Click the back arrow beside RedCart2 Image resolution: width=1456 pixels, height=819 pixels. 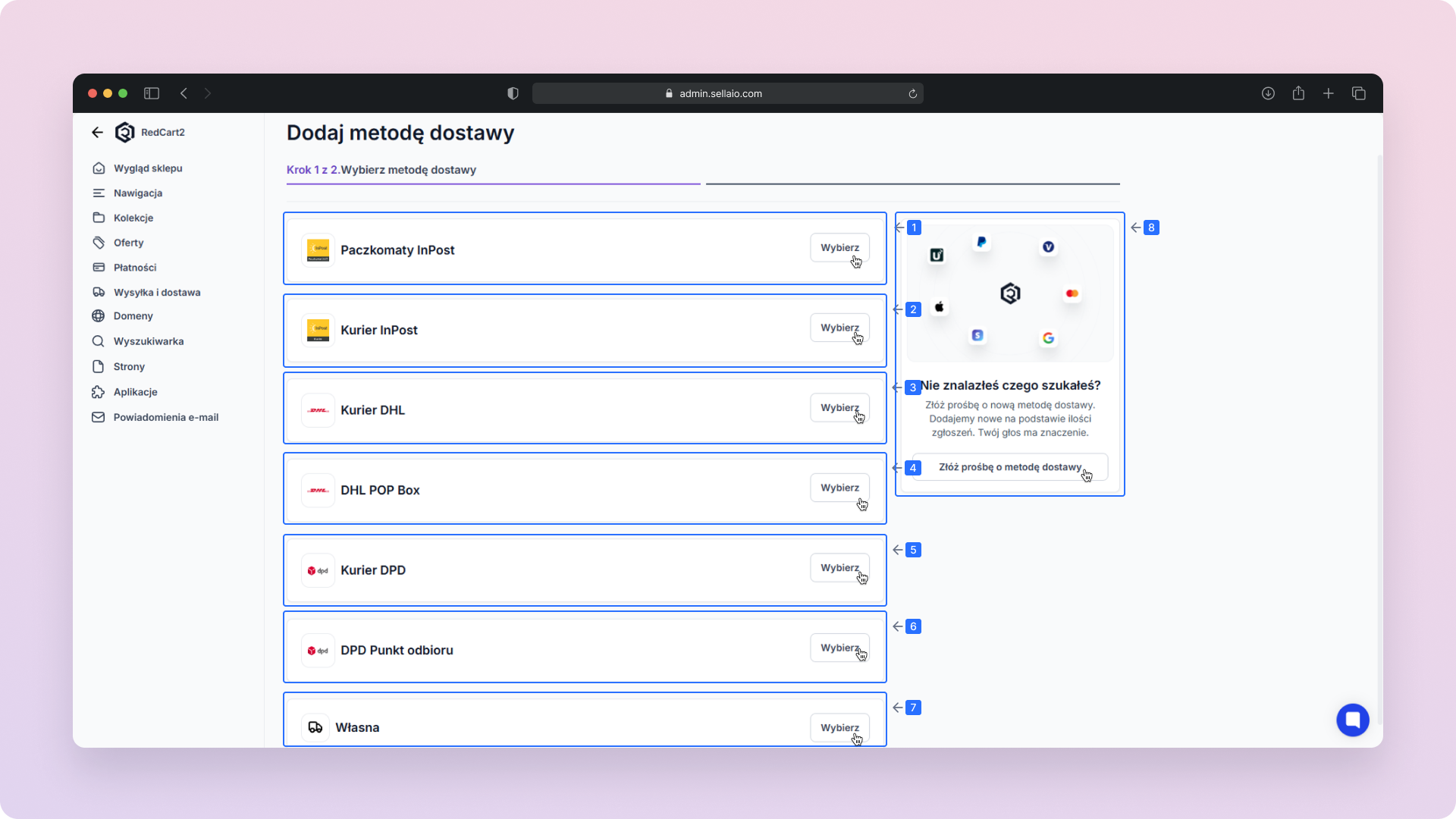(97, 132)
